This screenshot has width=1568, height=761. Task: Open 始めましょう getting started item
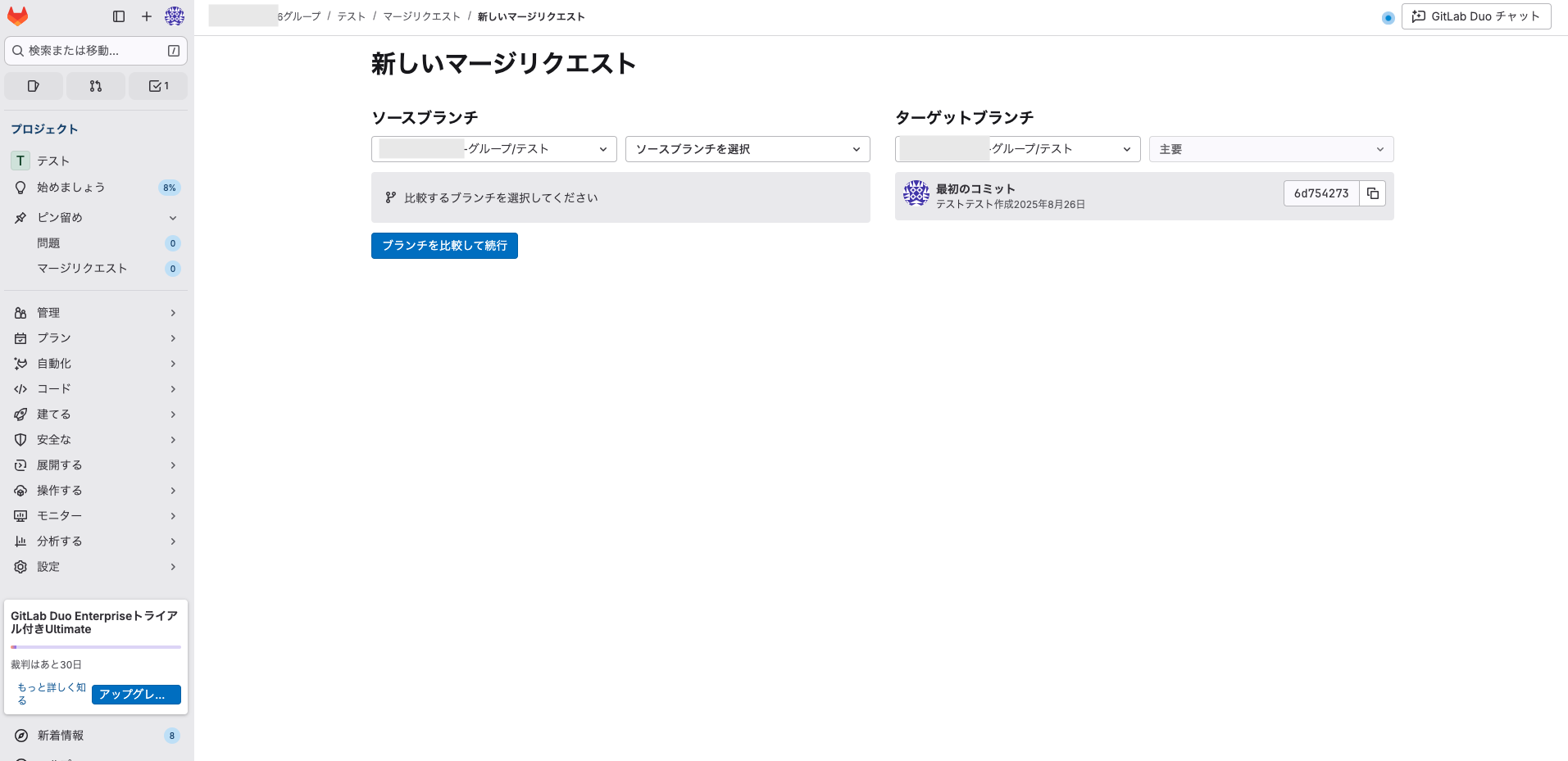click(x=96, y=188)
